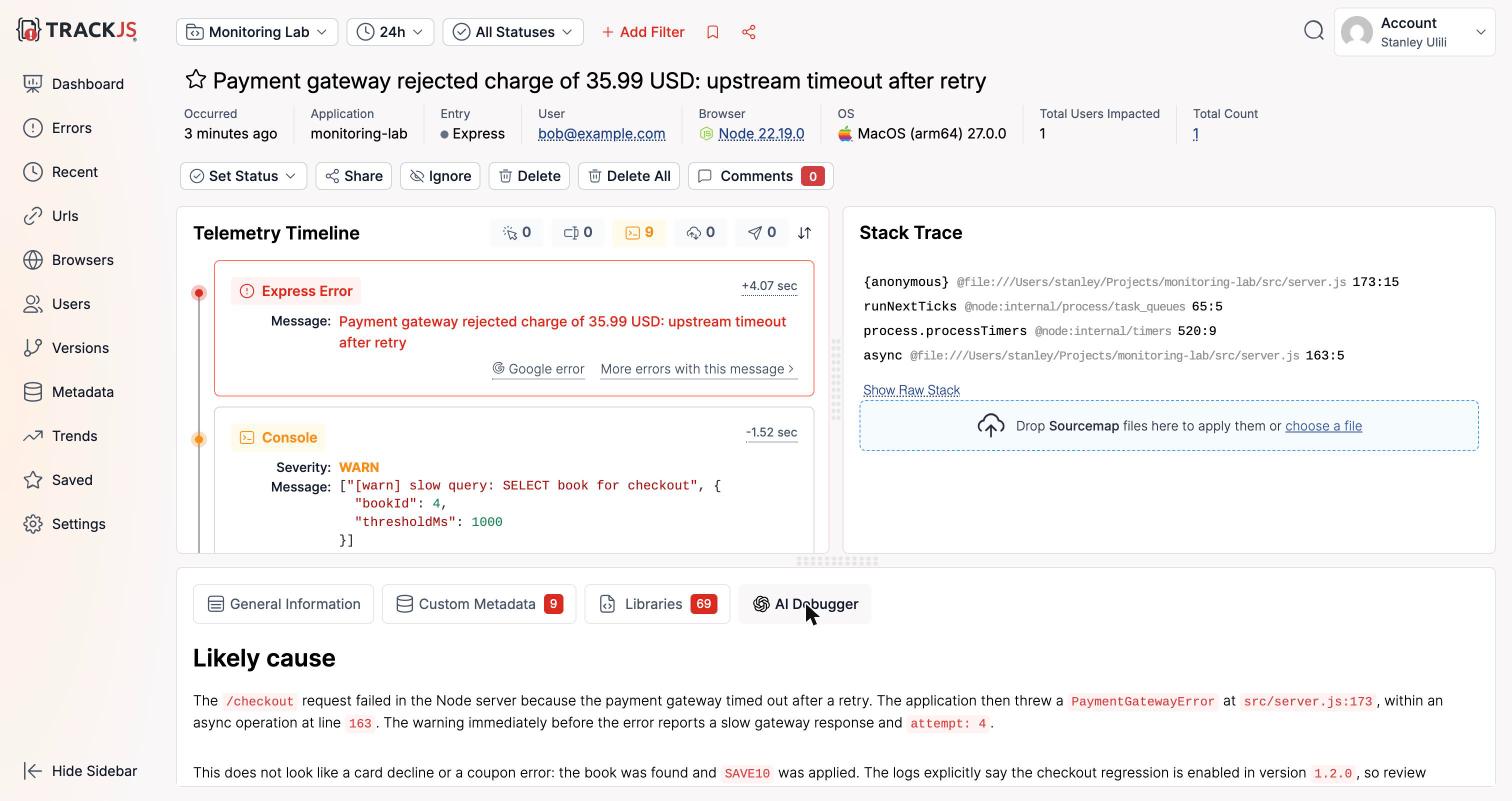1512x801 pixels.
Task: Open Errors page in sidebar
Action: [x=58, y=128]
